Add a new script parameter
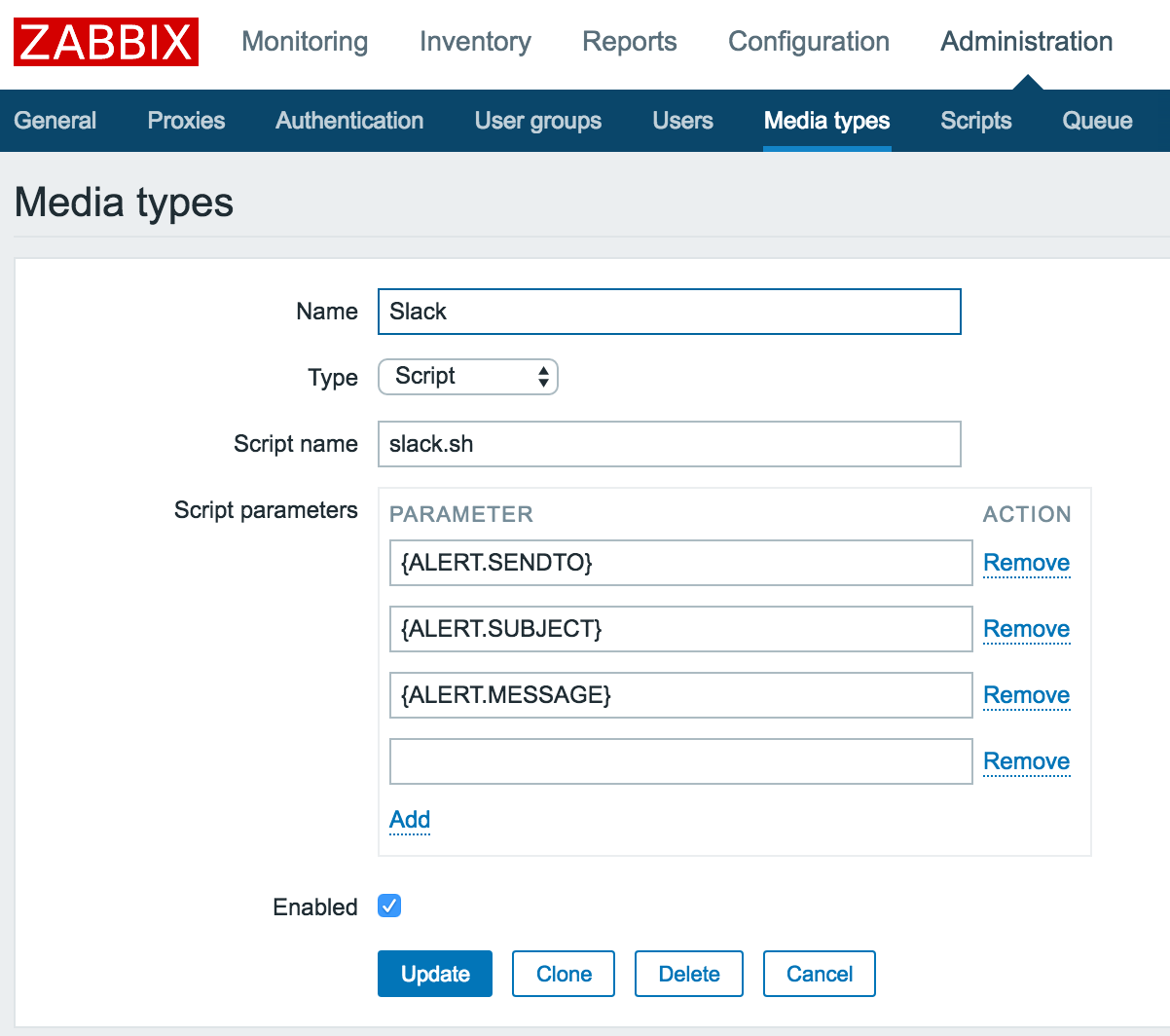This screenshot has width=1170, height=1036. (x=410, y=820)
